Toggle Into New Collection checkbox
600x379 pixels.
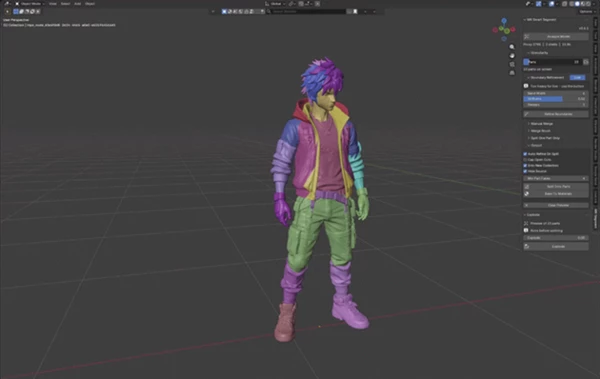(x=525, y=165)
